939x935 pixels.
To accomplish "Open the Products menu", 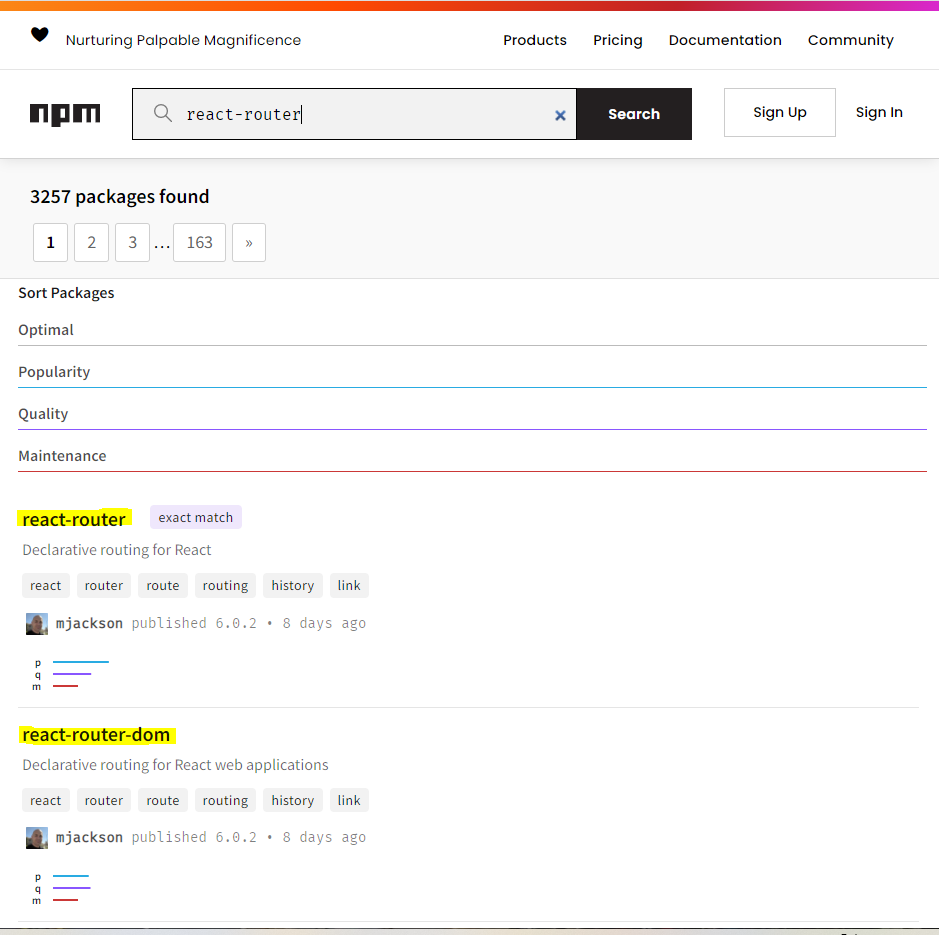I will pos(535,40).
